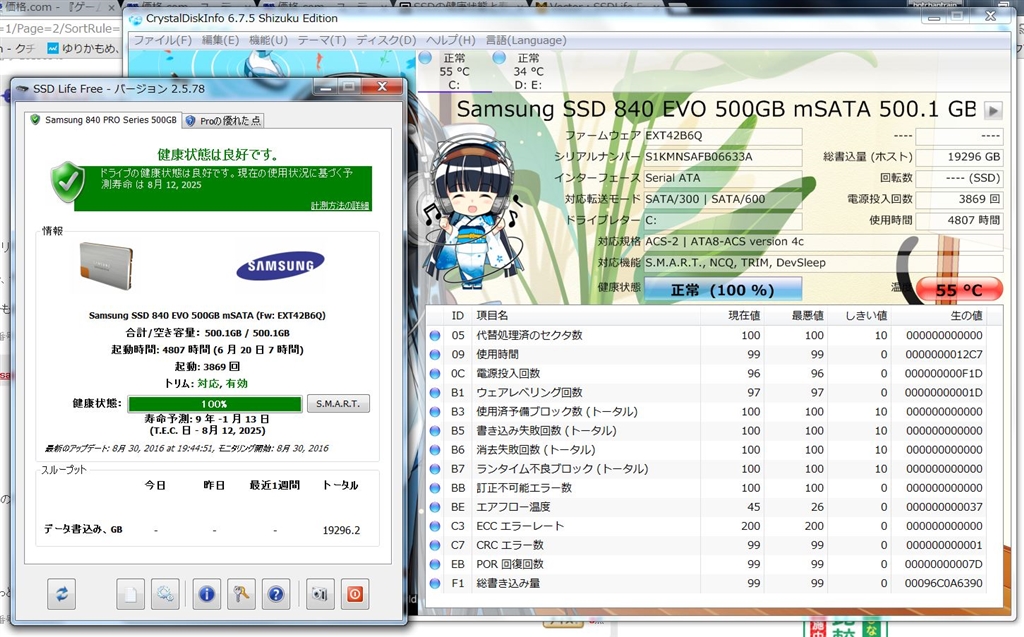This screenshot has height=637, width=1024.
Task: Click the green shield health icon in SSD Life
Action: click(x=68, y=182)
